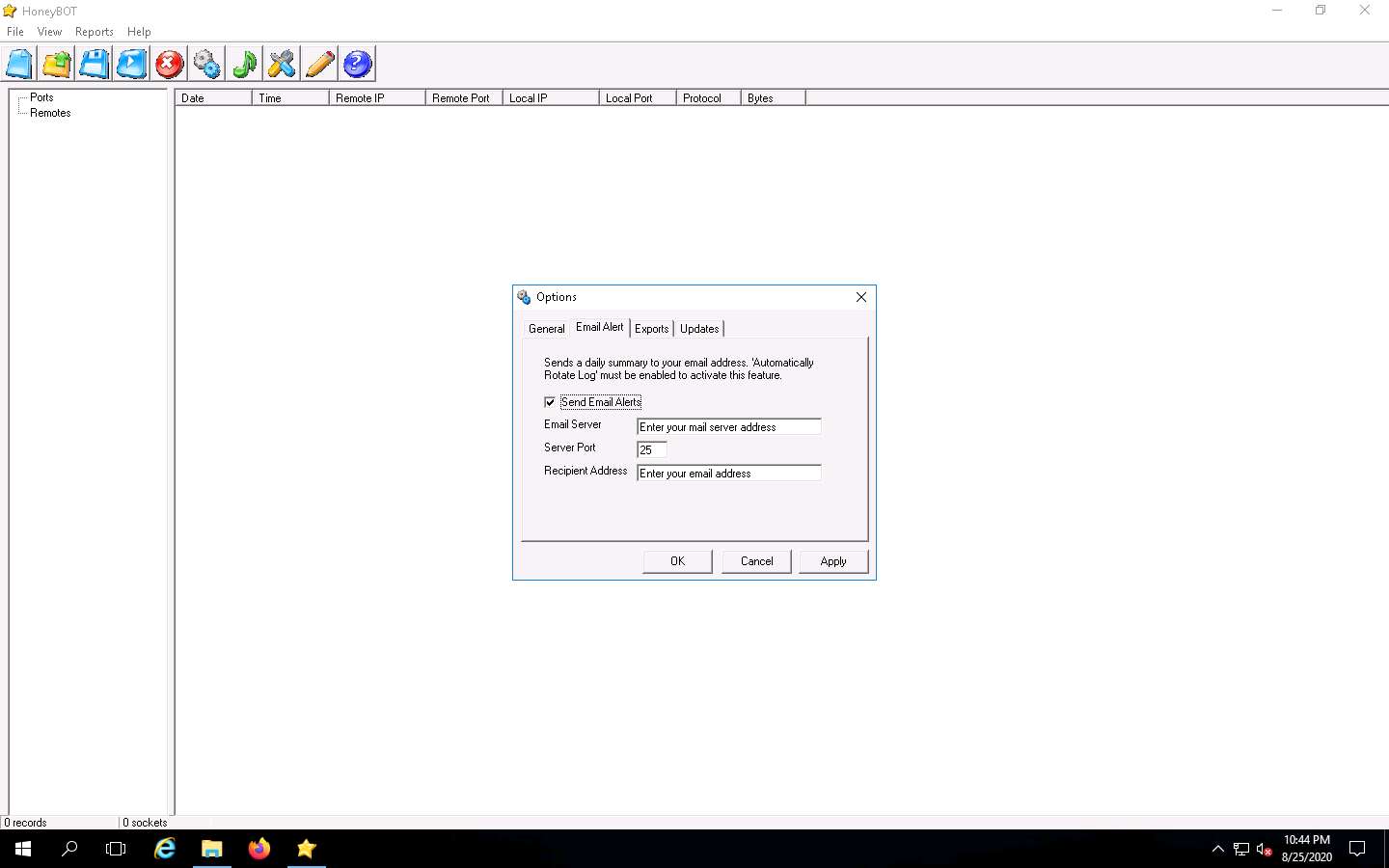Click 'Server Port' label text
Viewport: 1389px width, 868px height.
(570, 448)
